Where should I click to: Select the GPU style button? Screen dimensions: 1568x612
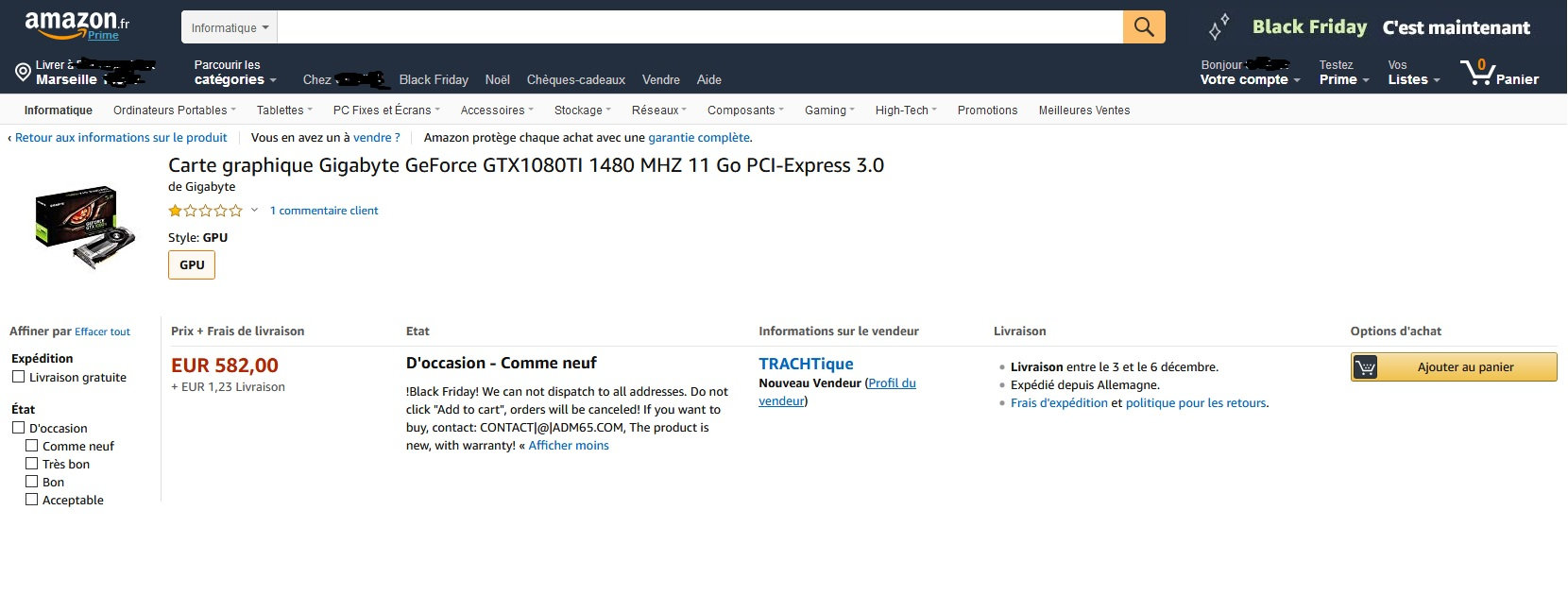tap(192, 265)
